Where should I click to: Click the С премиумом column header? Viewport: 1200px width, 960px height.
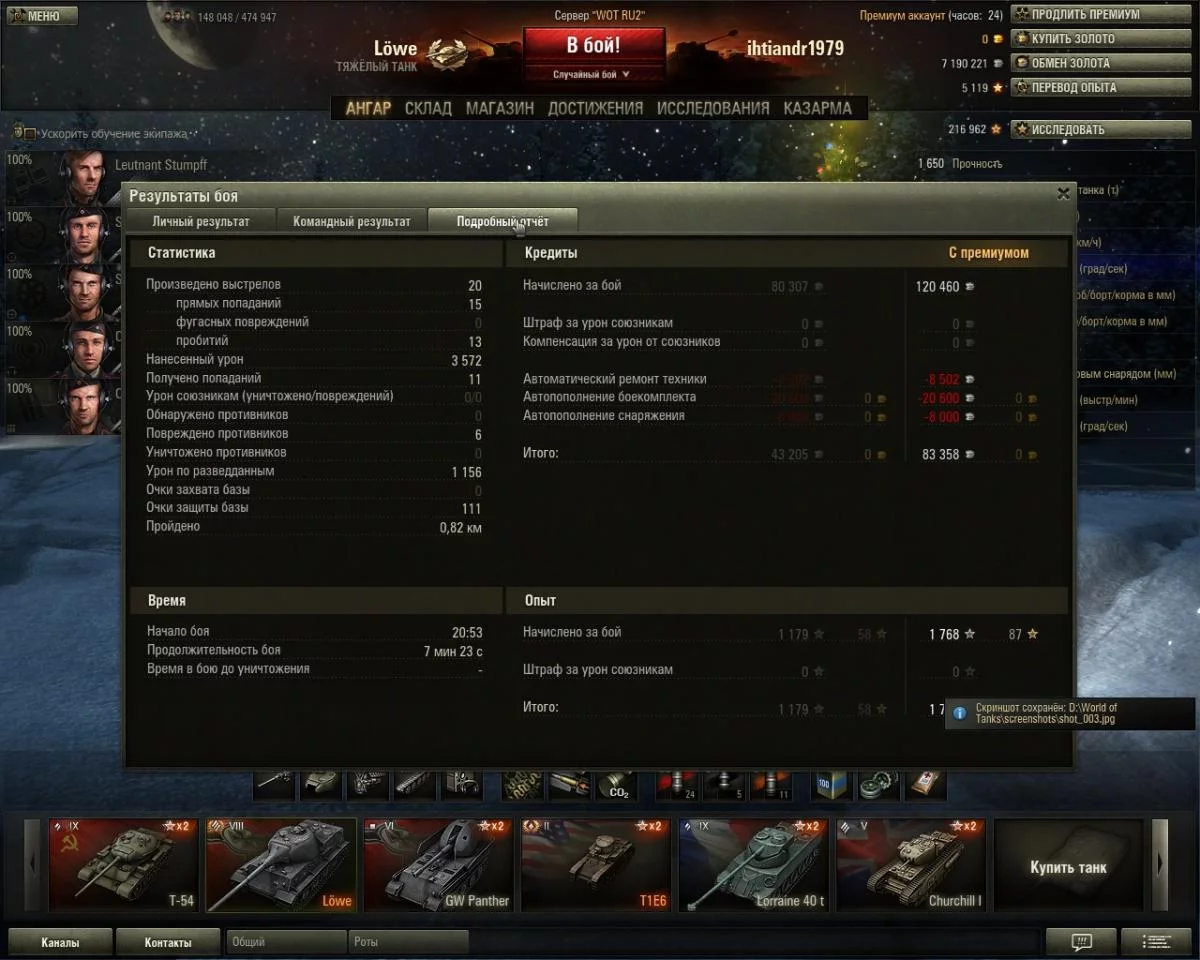pyautogui.click(x=989, y=253)
